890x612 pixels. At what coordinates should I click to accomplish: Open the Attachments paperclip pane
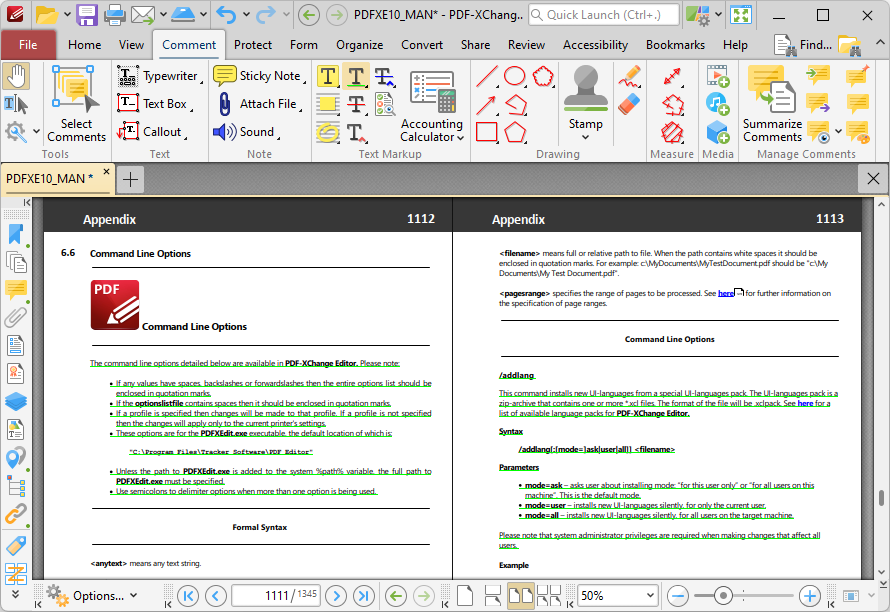pos(16,317)
